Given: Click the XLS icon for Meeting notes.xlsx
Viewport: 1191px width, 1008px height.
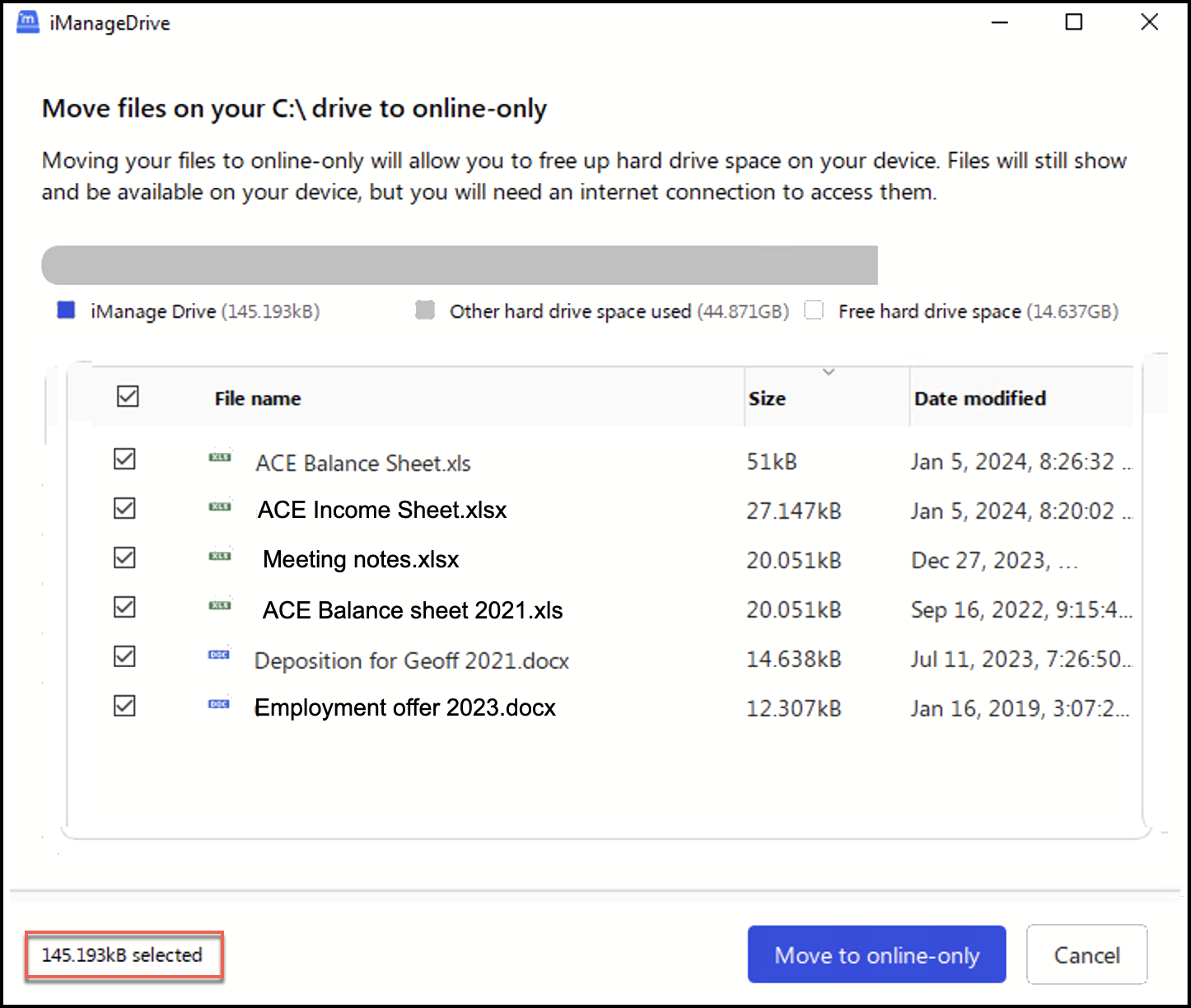Looking at the screenshot, I should click(x=220, y=557).
